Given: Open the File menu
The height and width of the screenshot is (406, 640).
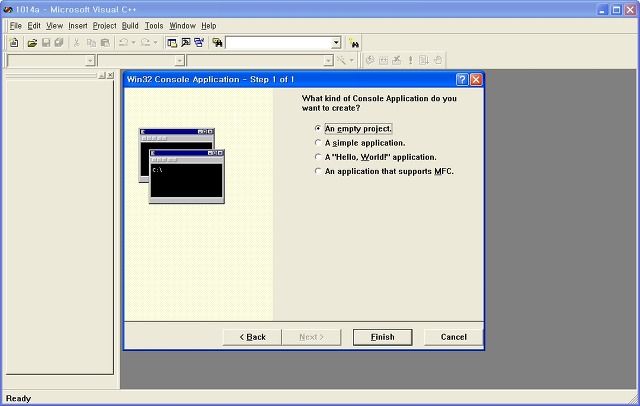Looking at the screenshot, I should pyautogui.click(x=16, y=26).
